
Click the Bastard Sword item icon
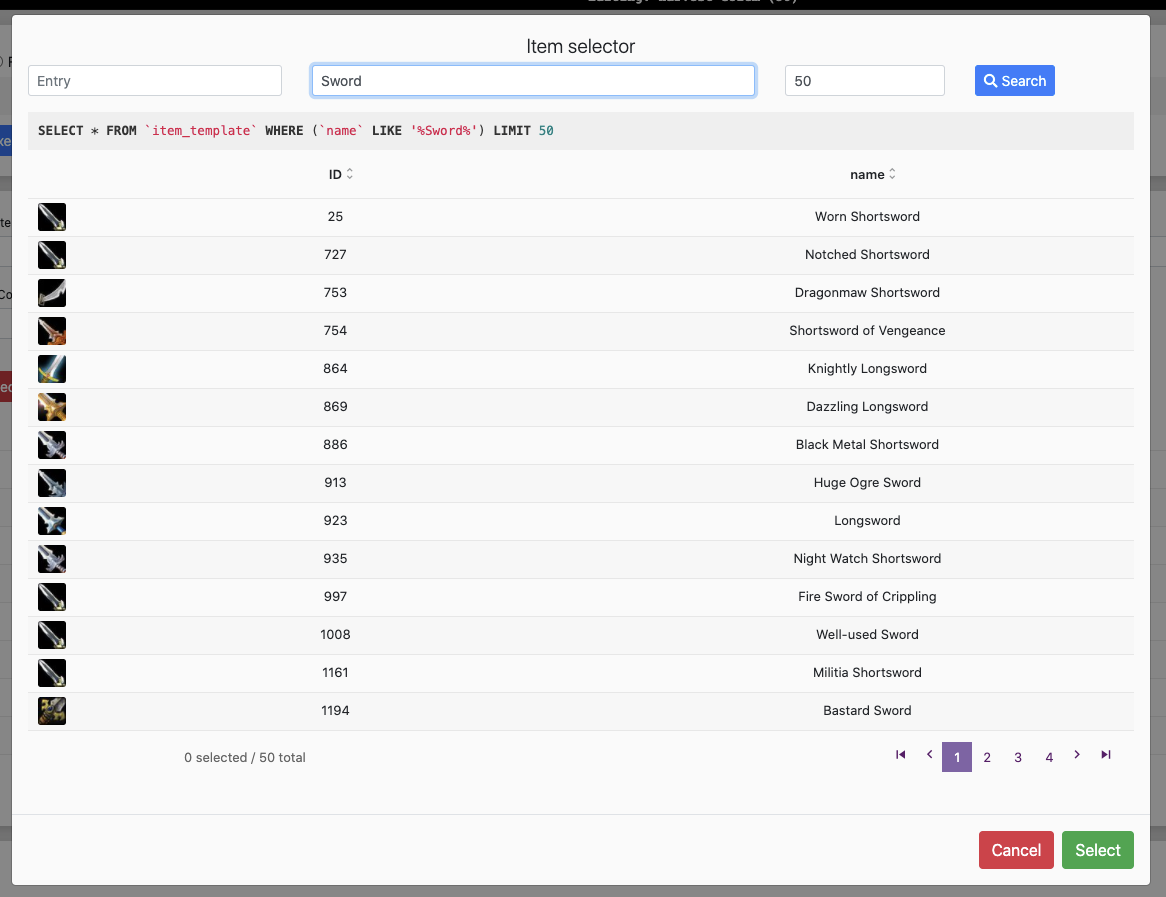coord(52,711)
